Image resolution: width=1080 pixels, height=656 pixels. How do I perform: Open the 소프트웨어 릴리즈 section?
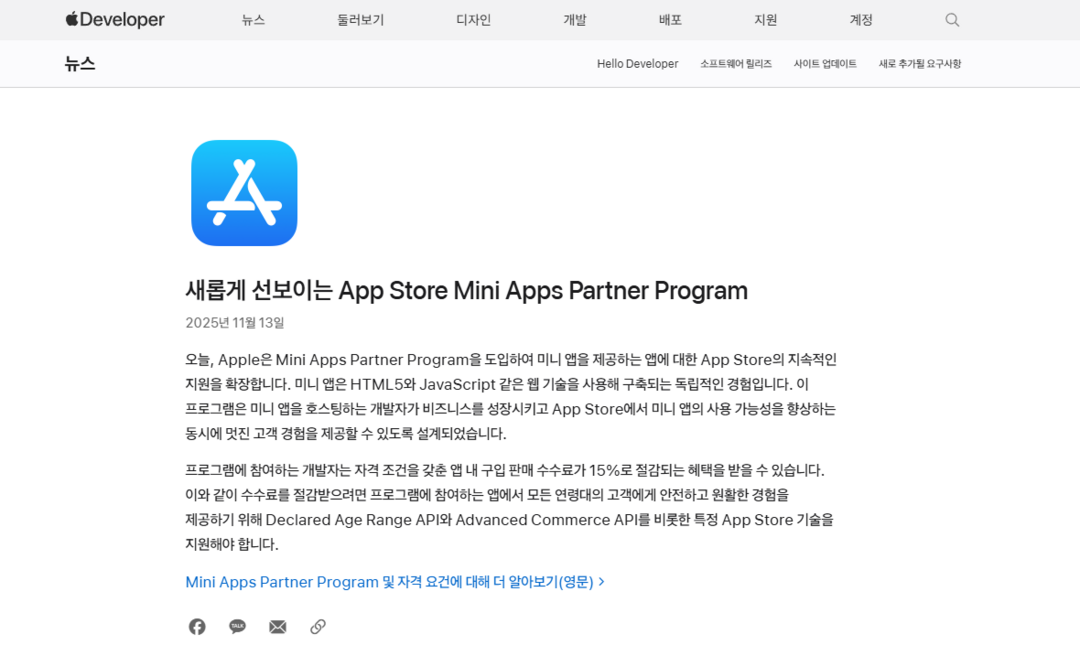click(x=736, y=64)
